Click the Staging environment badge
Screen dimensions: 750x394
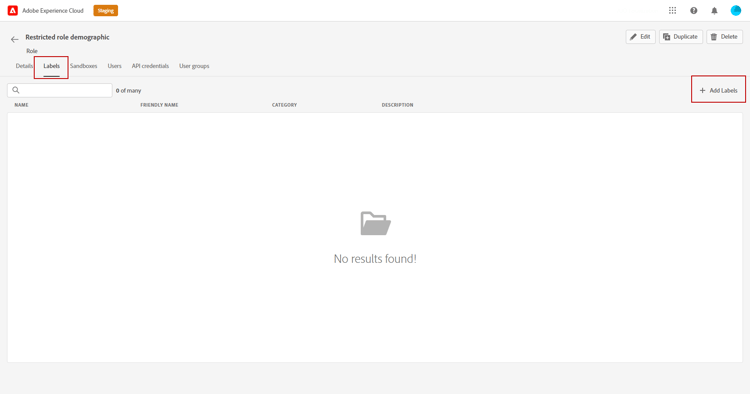[106, 11]
